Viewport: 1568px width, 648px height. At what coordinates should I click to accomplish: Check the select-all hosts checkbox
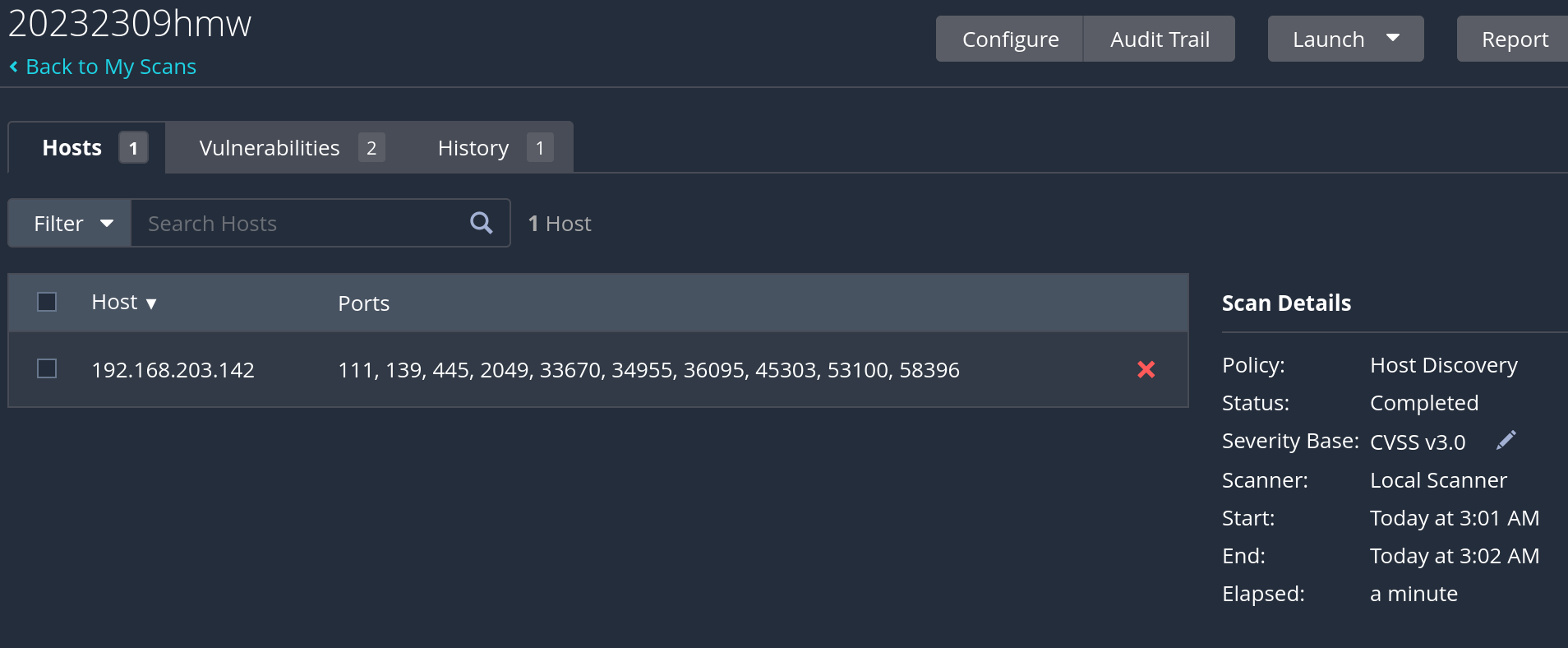coord(47,302)
